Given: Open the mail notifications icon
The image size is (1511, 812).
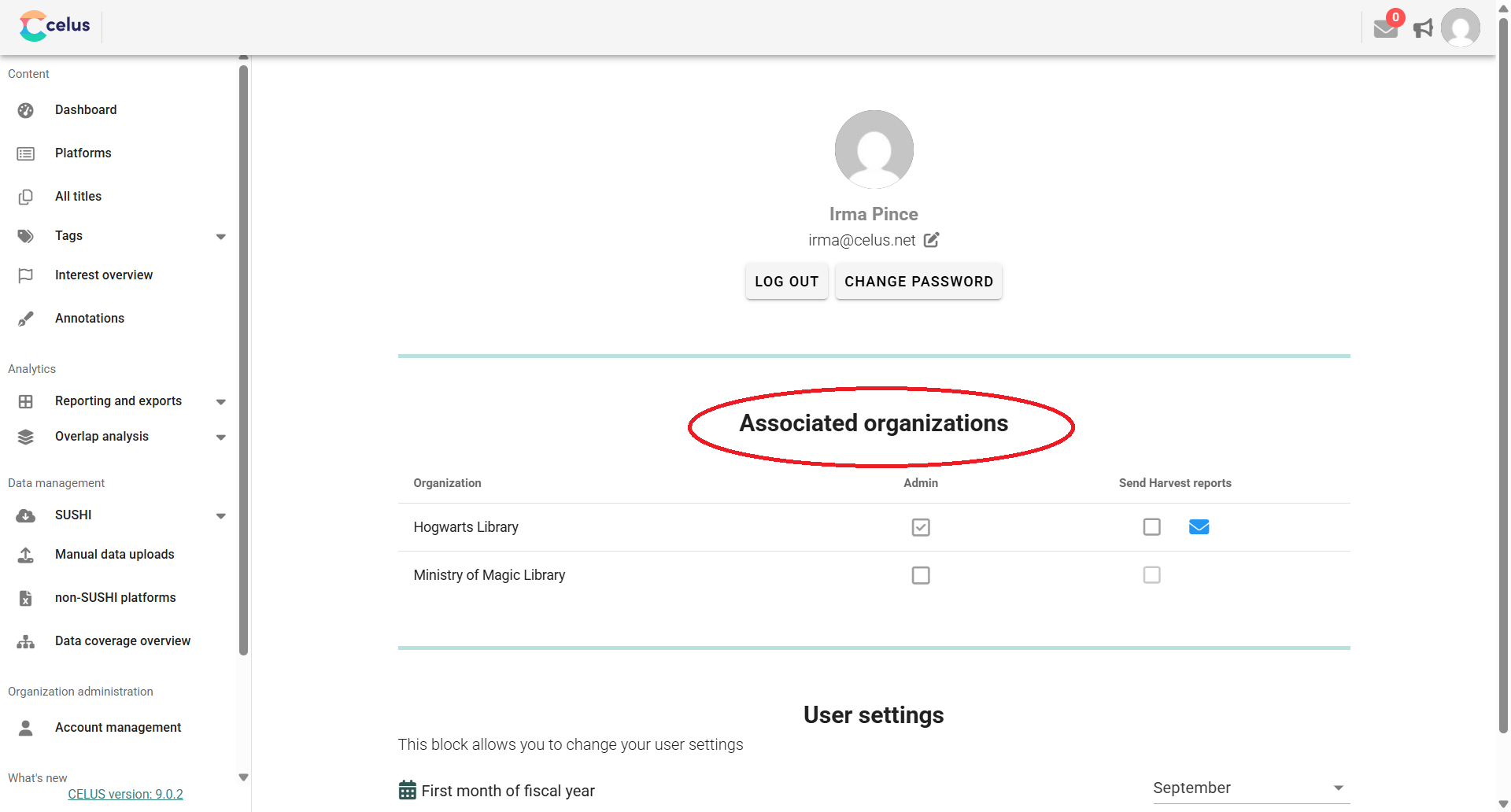Looking at the screenshot, I should pyautogui.click(x=1386, y=28).
